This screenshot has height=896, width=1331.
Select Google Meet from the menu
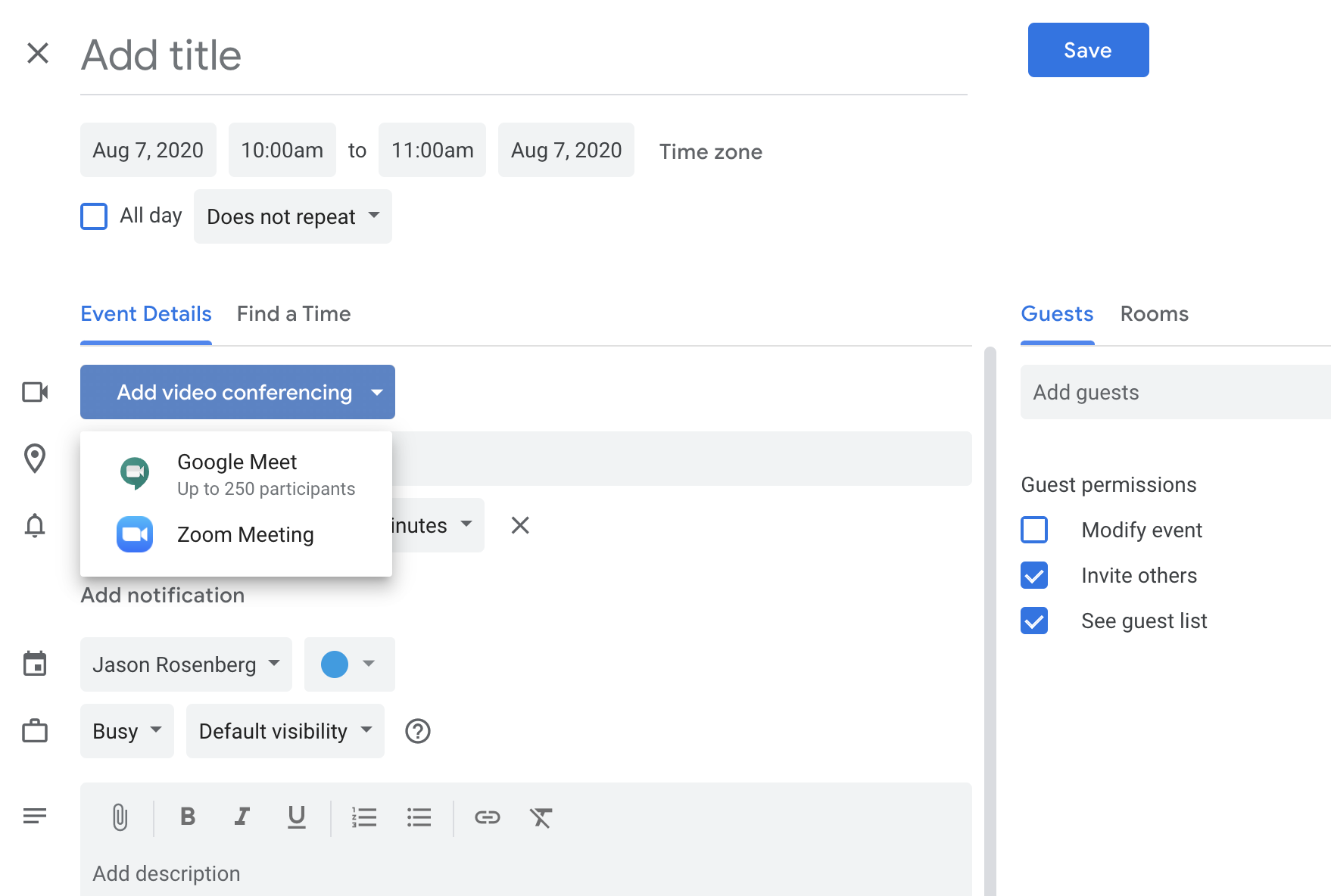pos(236,474)
